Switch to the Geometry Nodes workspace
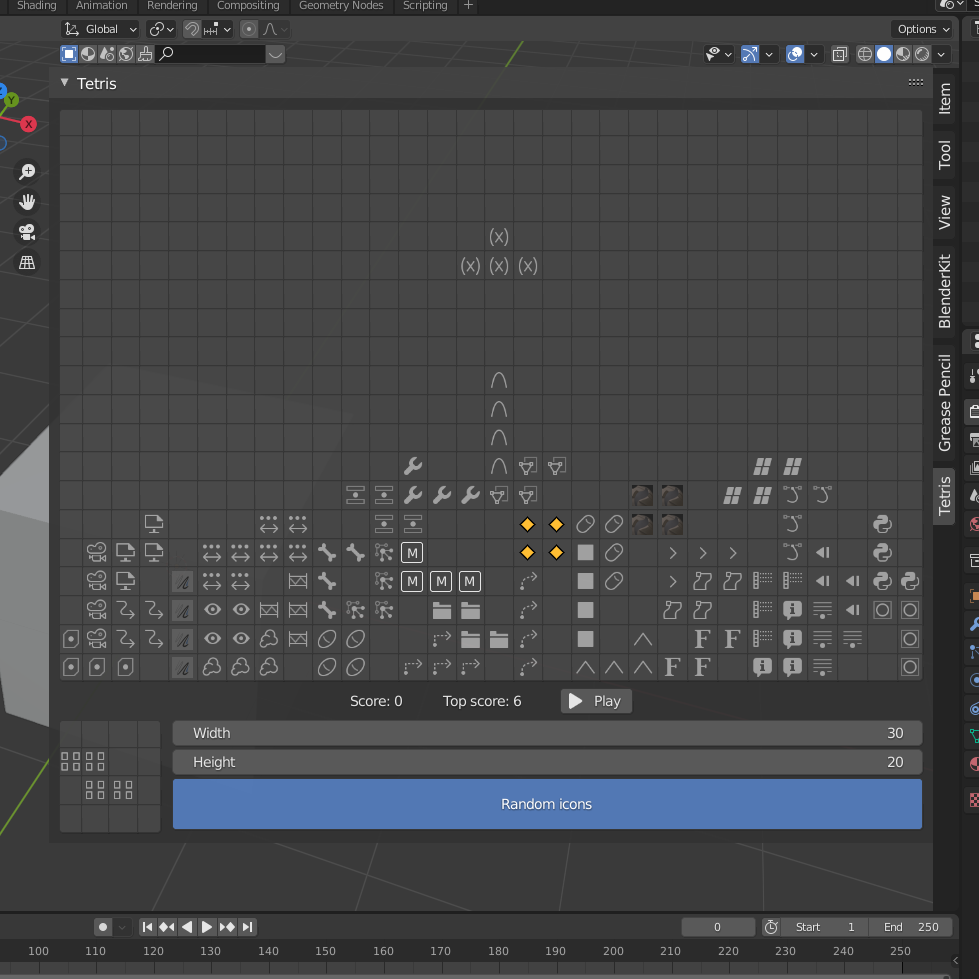Viewport: 979px width, 979px height. coord(341,6)
